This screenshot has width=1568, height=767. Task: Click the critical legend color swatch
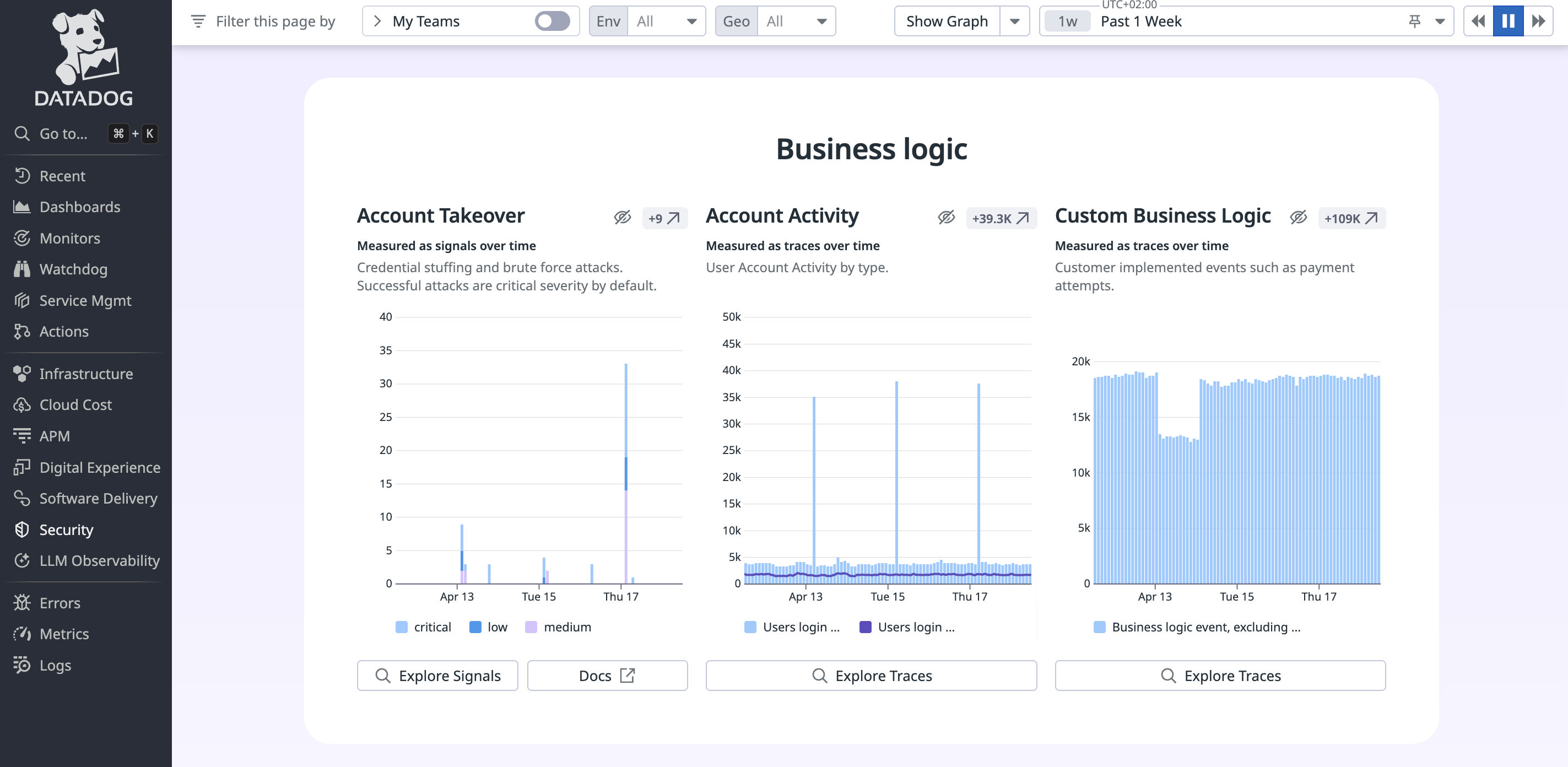coord(401,627)
